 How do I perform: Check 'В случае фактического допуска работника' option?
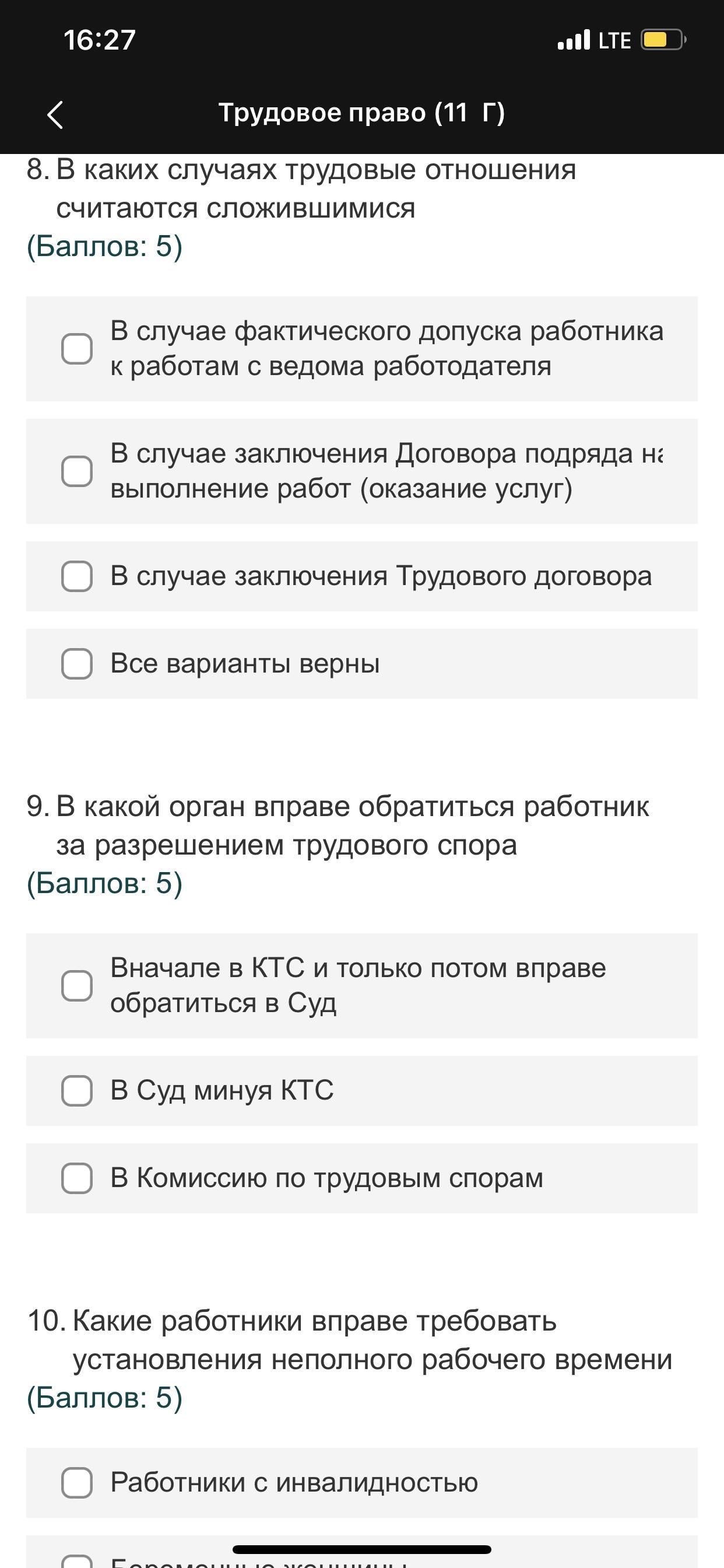(x=78, y=349)
